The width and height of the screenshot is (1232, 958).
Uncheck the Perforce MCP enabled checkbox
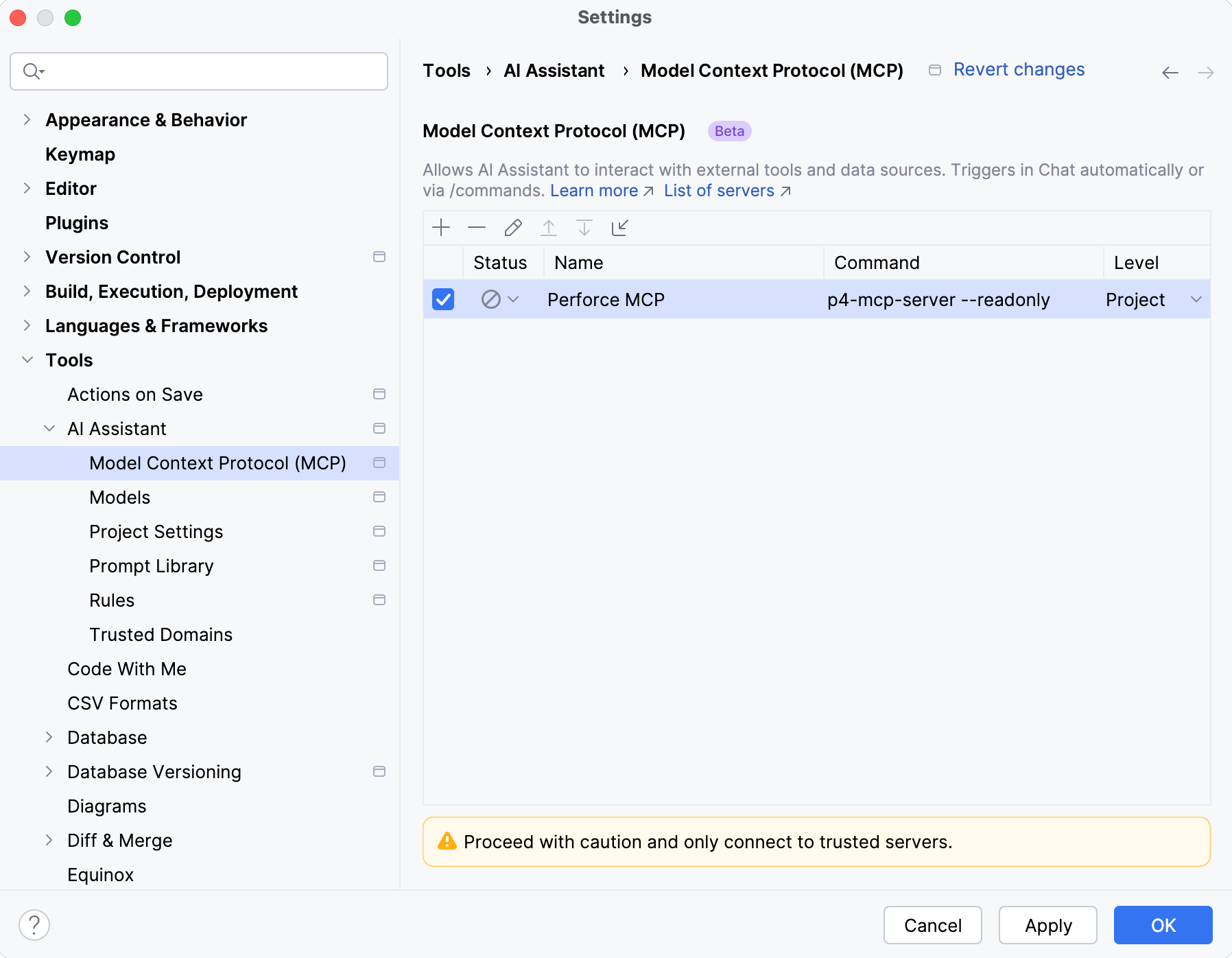tap(442, 299)
